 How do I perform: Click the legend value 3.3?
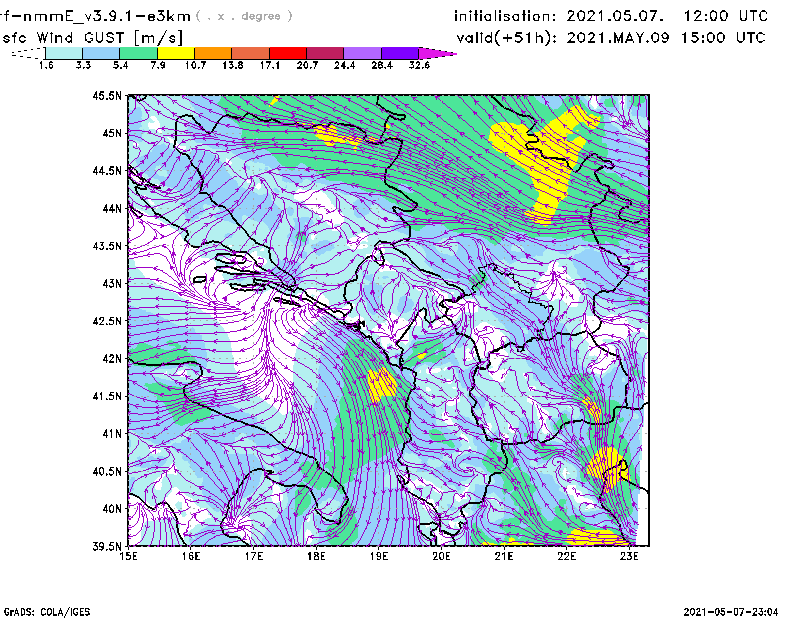[x=83, y=65]
